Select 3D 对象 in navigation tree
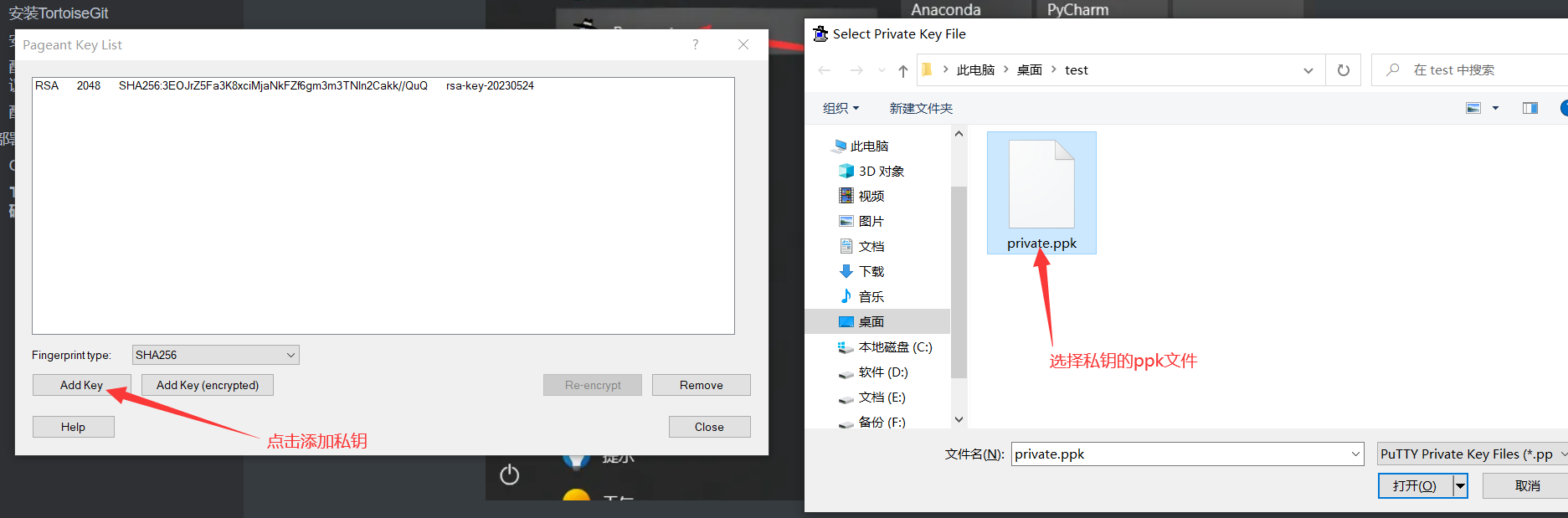 point(880,171)
